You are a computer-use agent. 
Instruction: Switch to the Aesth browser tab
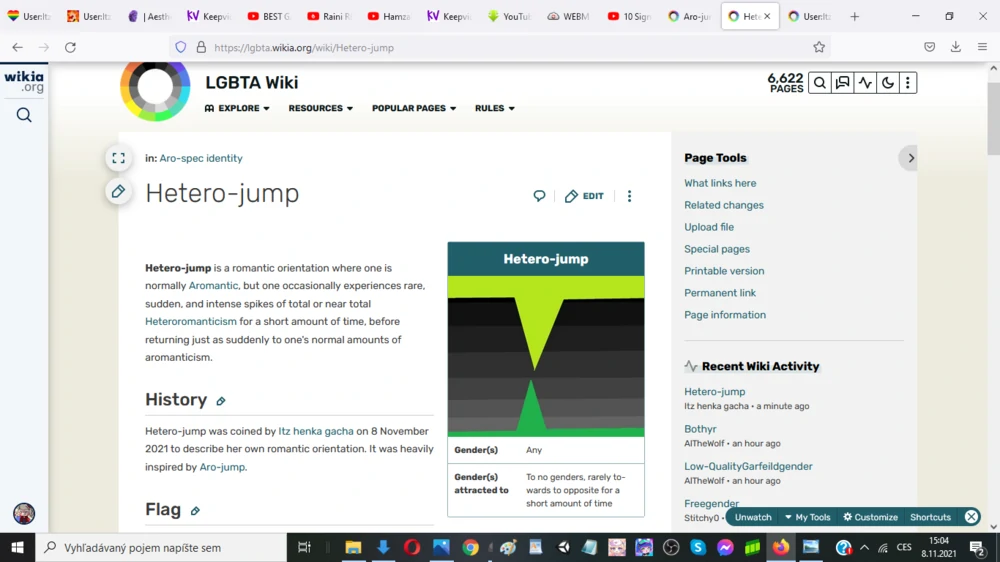[149, 17]
